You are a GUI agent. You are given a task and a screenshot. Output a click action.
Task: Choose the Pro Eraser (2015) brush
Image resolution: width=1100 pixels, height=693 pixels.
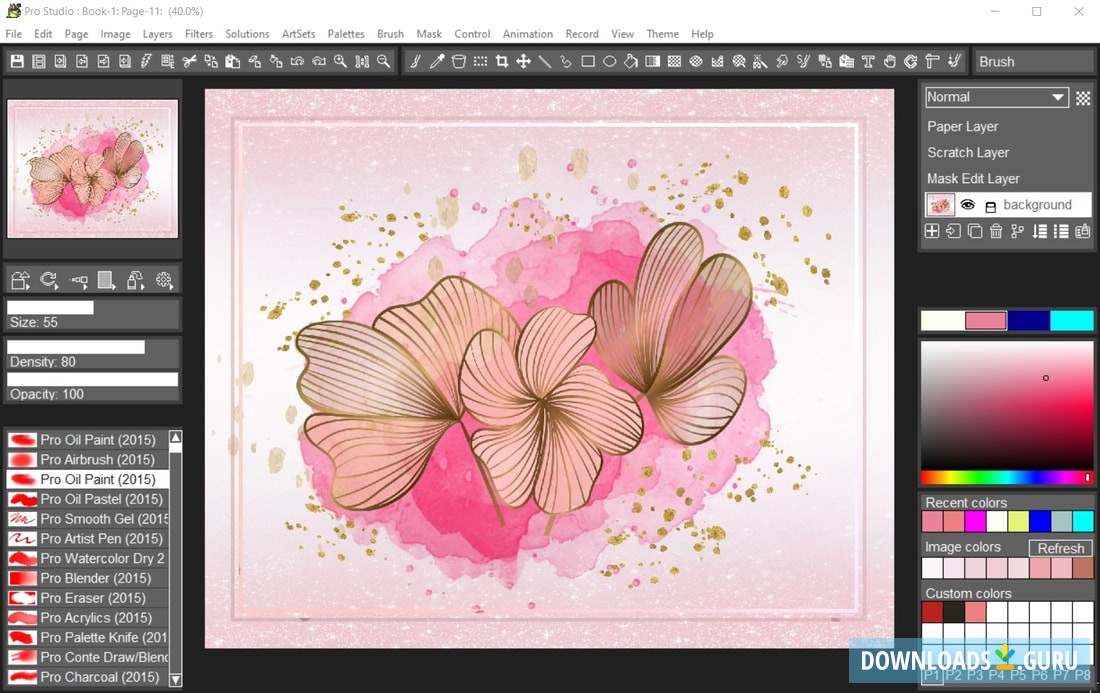(88, 598)
